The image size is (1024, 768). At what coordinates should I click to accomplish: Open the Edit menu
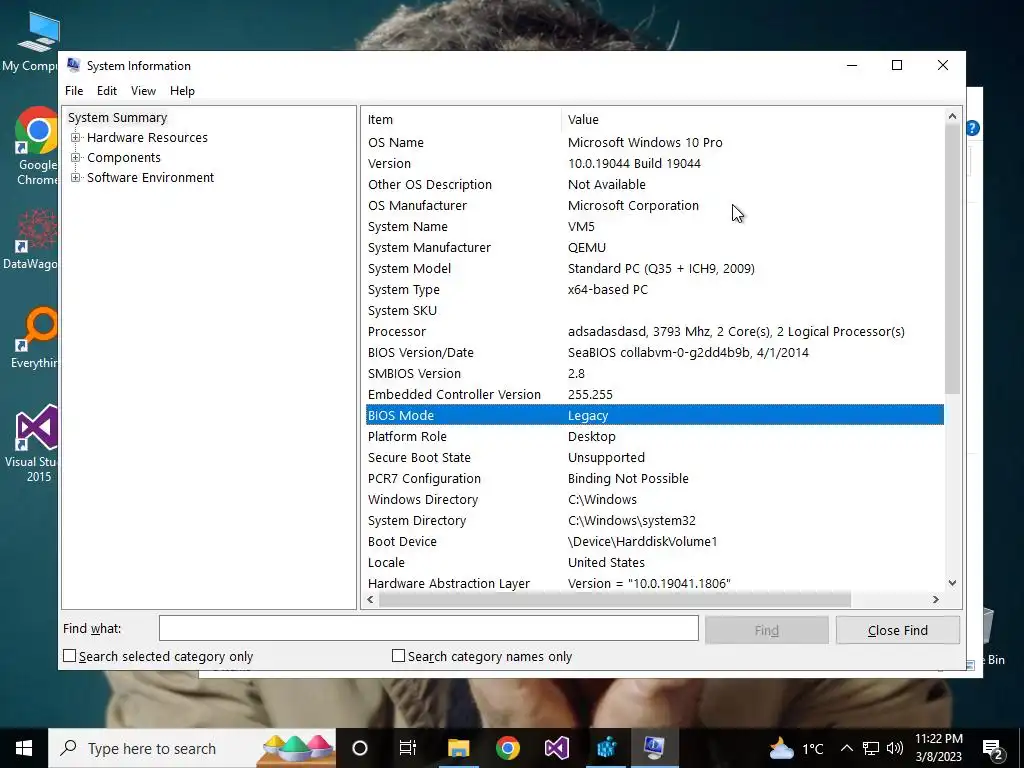[x=106, y=91]
